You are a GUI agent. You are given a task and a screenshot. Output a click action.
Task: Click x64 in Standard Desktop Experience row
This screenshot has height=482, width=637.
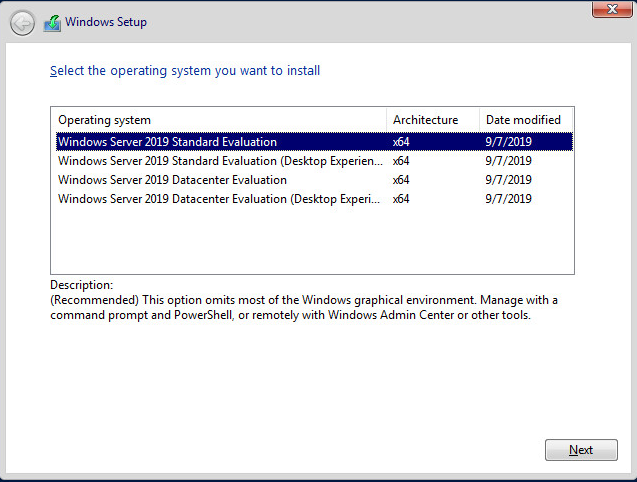pos(401,161)
